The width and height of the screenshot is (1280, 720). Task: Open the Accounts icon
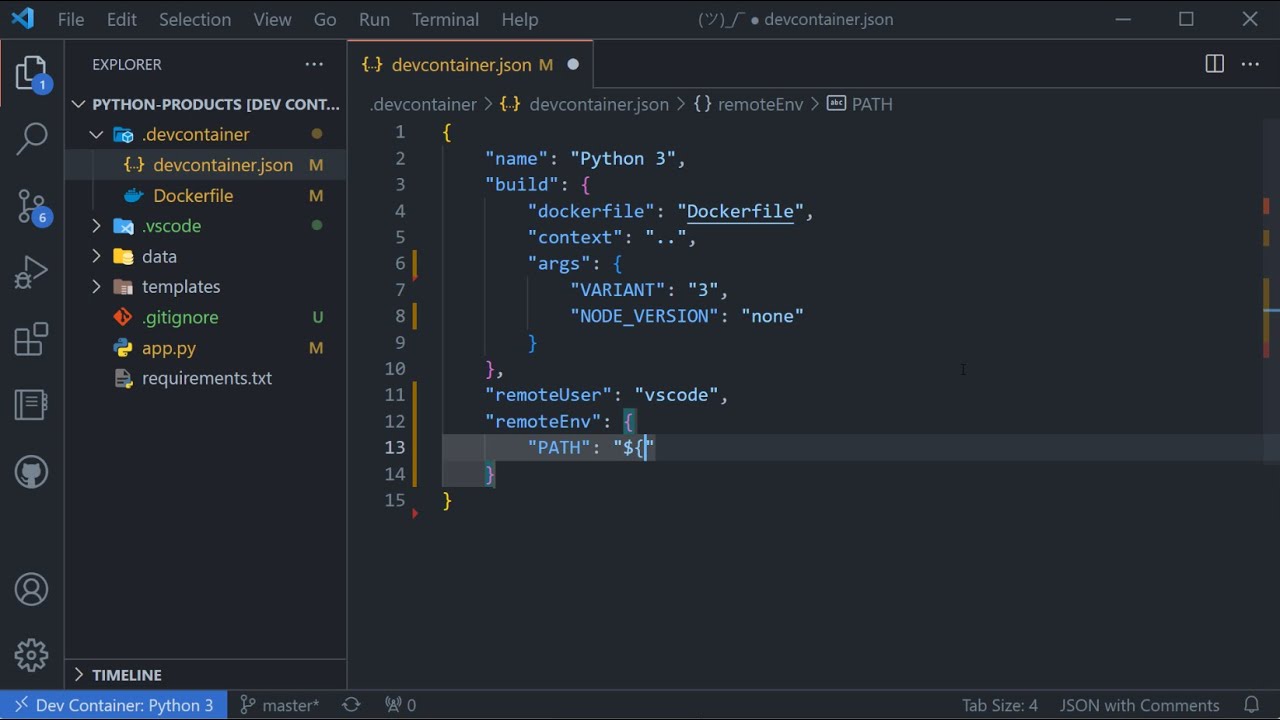31,589
